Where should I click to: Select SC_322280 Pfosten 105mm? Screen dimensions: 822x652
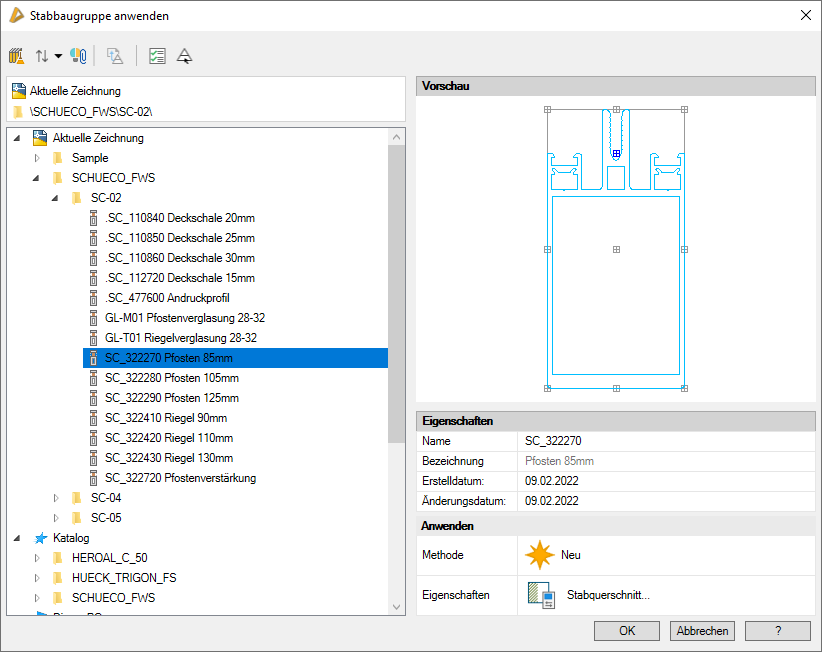pyautogui.click(x=171, y=378)
